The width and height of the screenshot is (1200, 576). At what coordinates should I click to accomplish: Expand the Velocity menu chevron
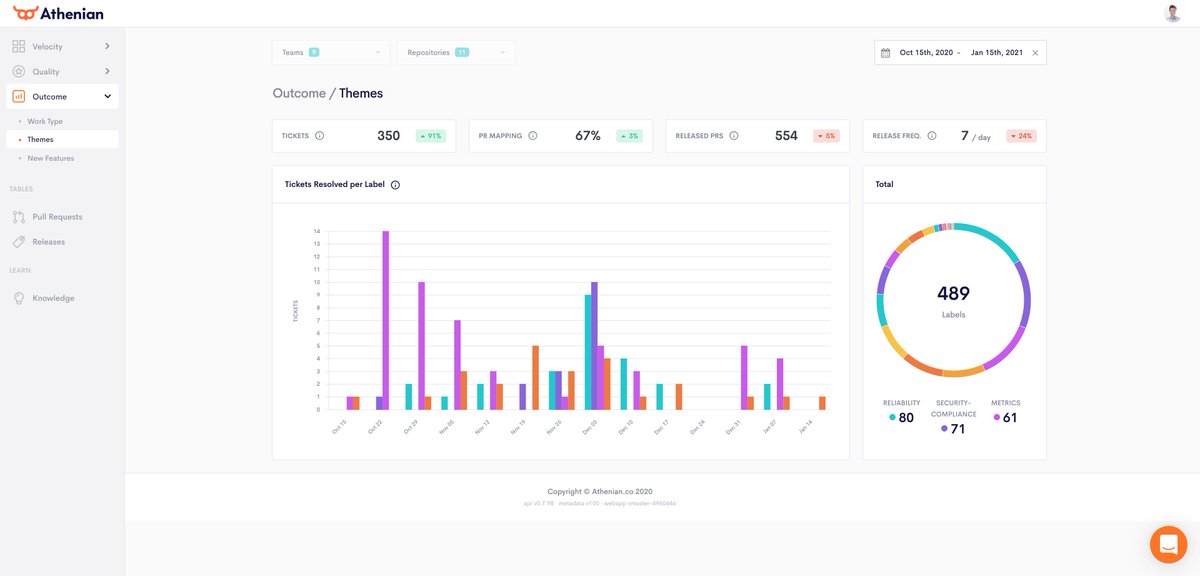pyautogui.click(x=107, y=46)
